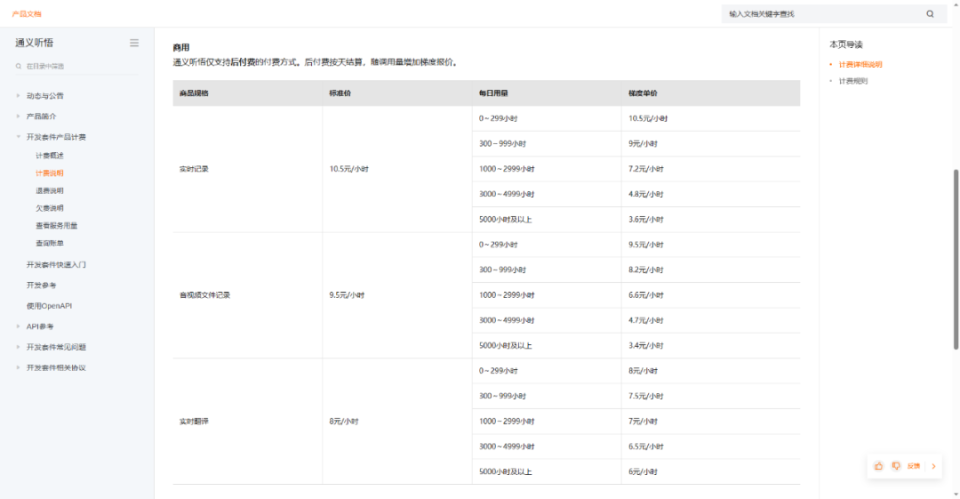
Task: Open the 计费概述 sidebar page
Action: coord(50,156)
